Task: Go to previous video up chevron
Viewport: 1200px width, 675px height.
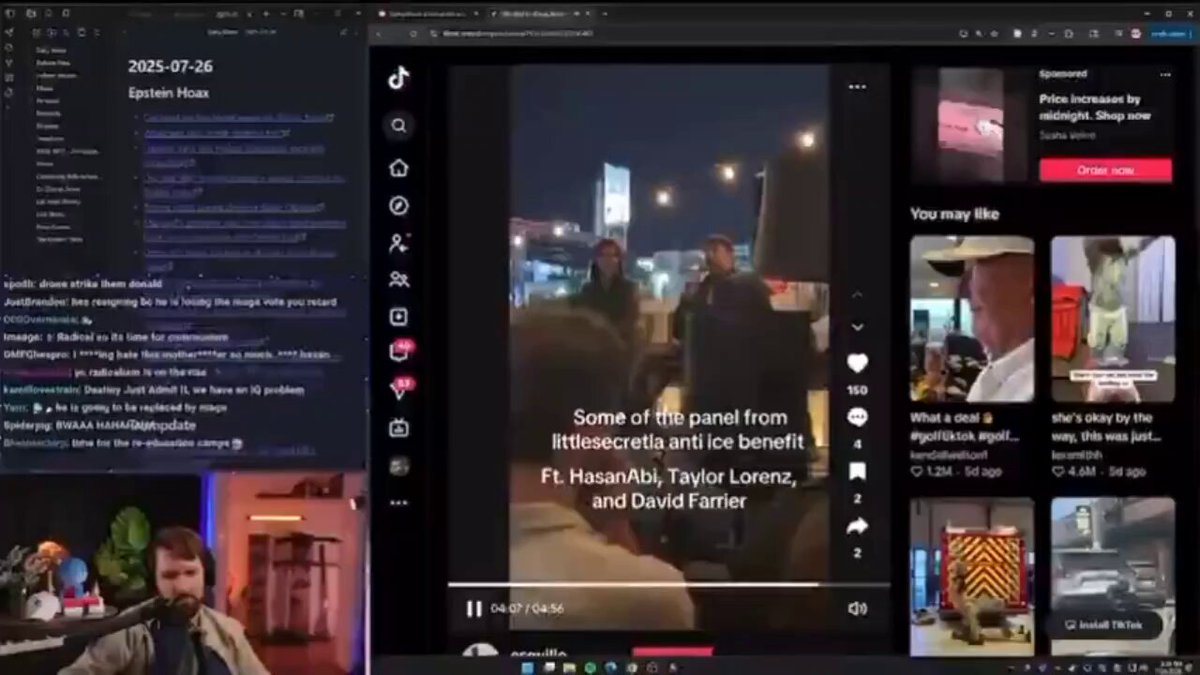Action: click(857, 295)
